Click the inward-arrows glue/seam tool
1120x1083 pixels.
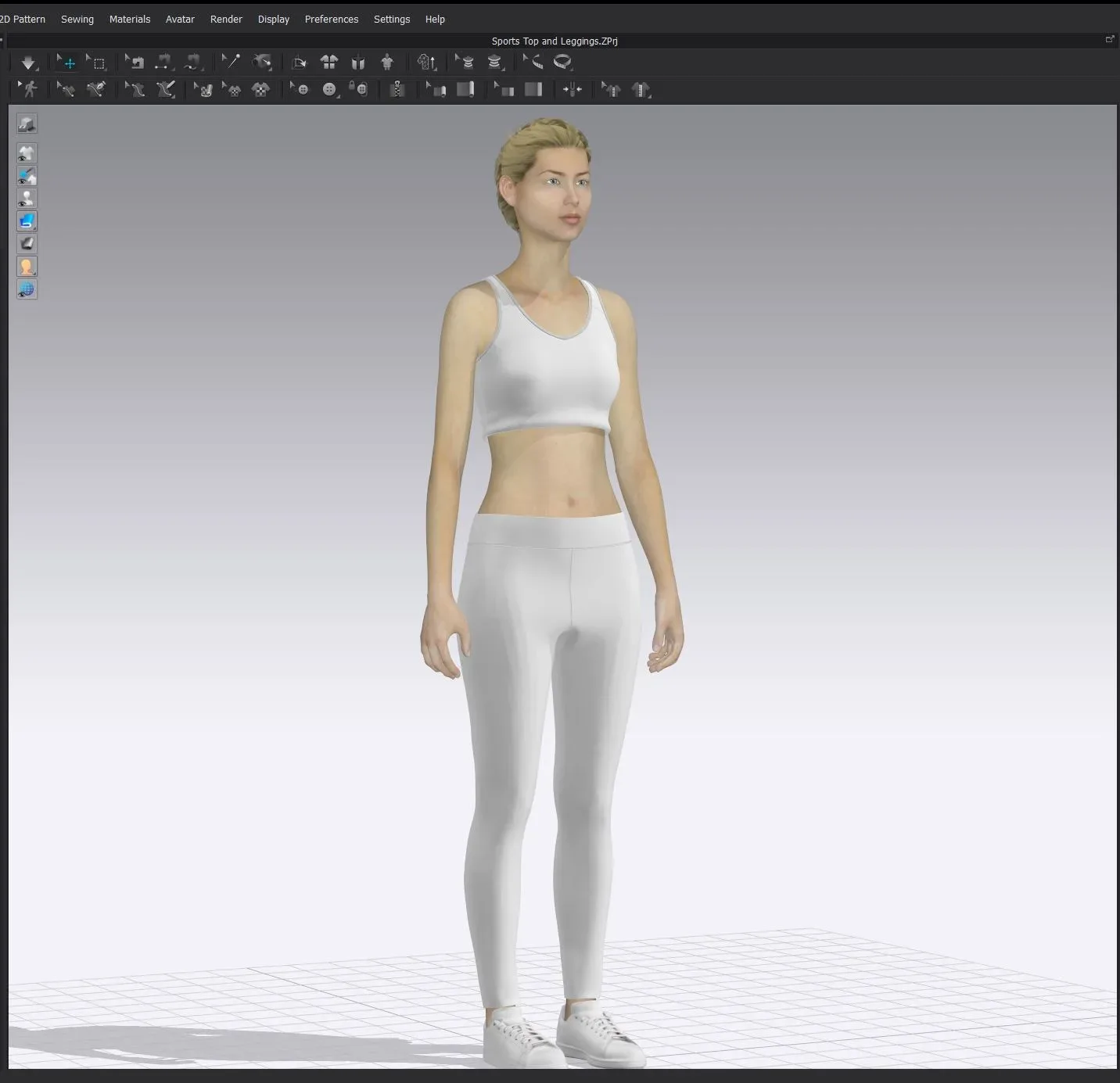[573, 89]
